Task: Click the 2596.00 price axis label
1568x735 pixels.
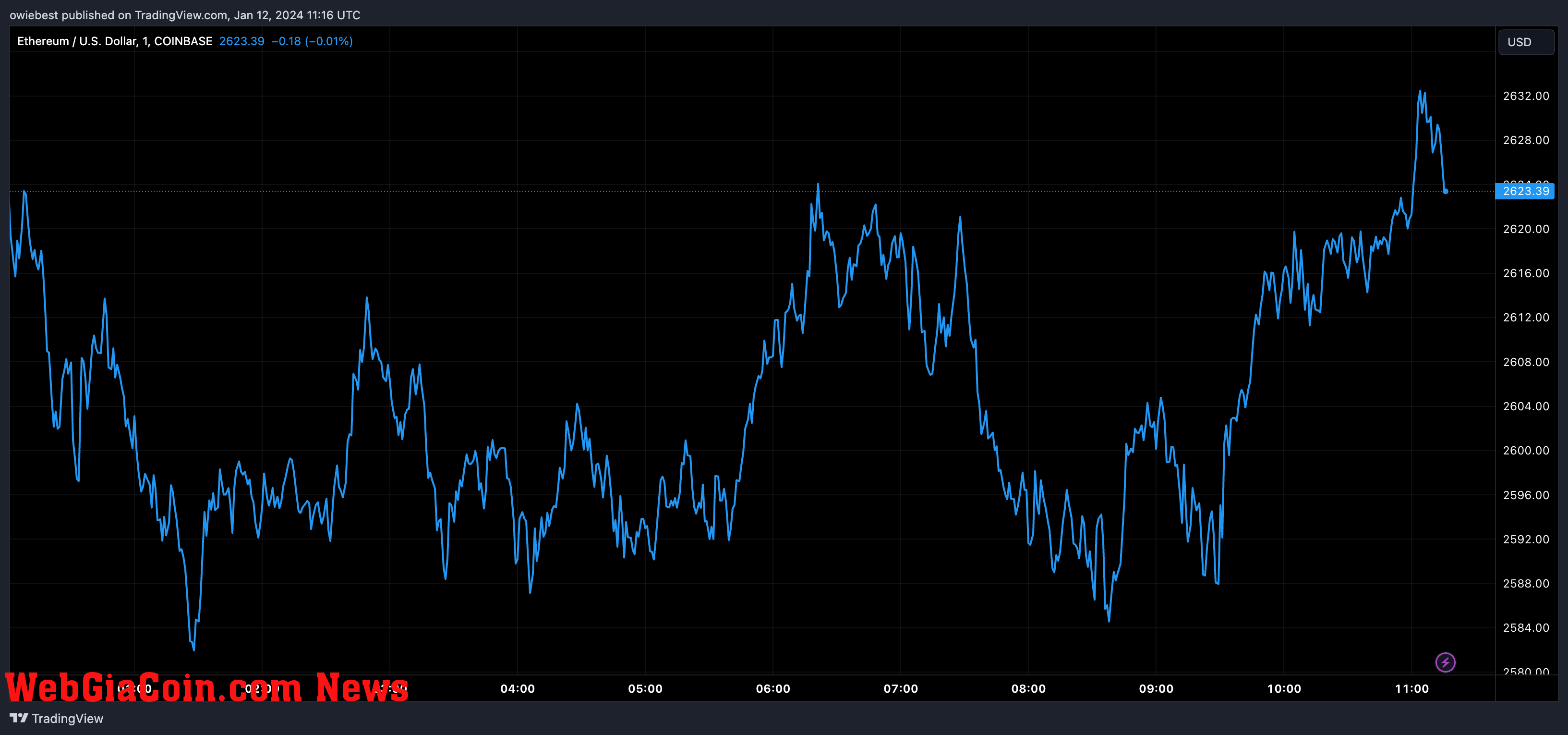Action: pyautogui.click(x=1526, y=495)
